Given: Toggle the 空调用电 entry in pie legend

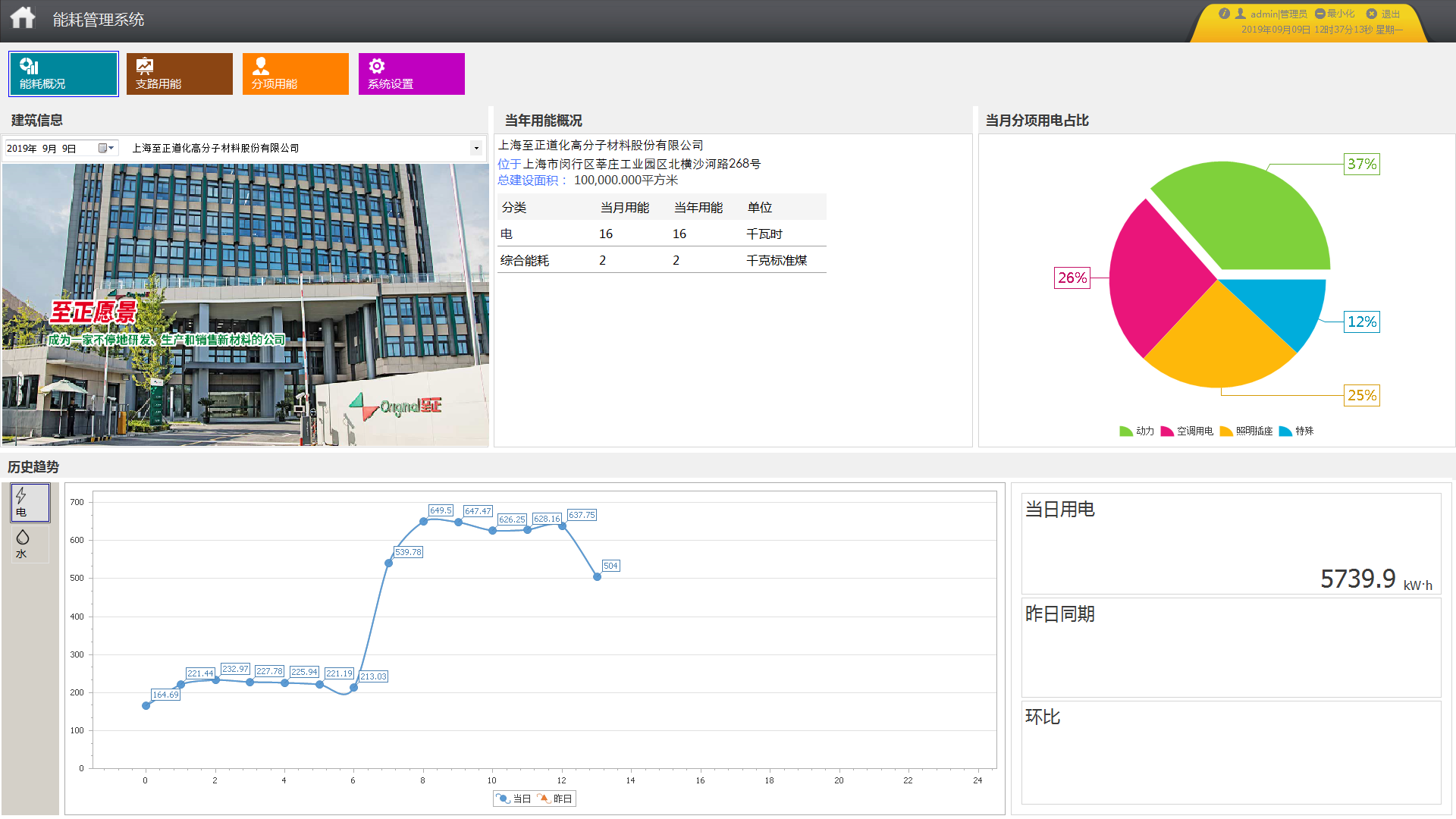Looking at the screenshot, I should (1187, 431).
